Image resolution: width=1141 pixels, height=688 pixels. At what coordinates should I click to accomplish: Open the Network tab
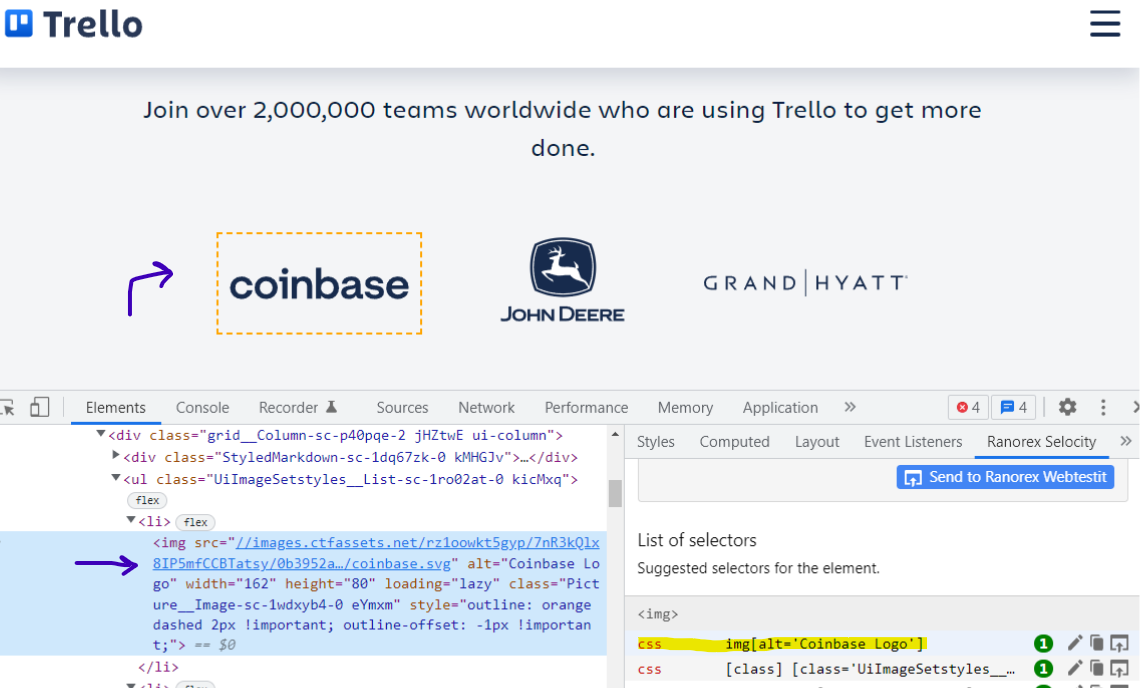pyautogui.click(x=486, y=408)
